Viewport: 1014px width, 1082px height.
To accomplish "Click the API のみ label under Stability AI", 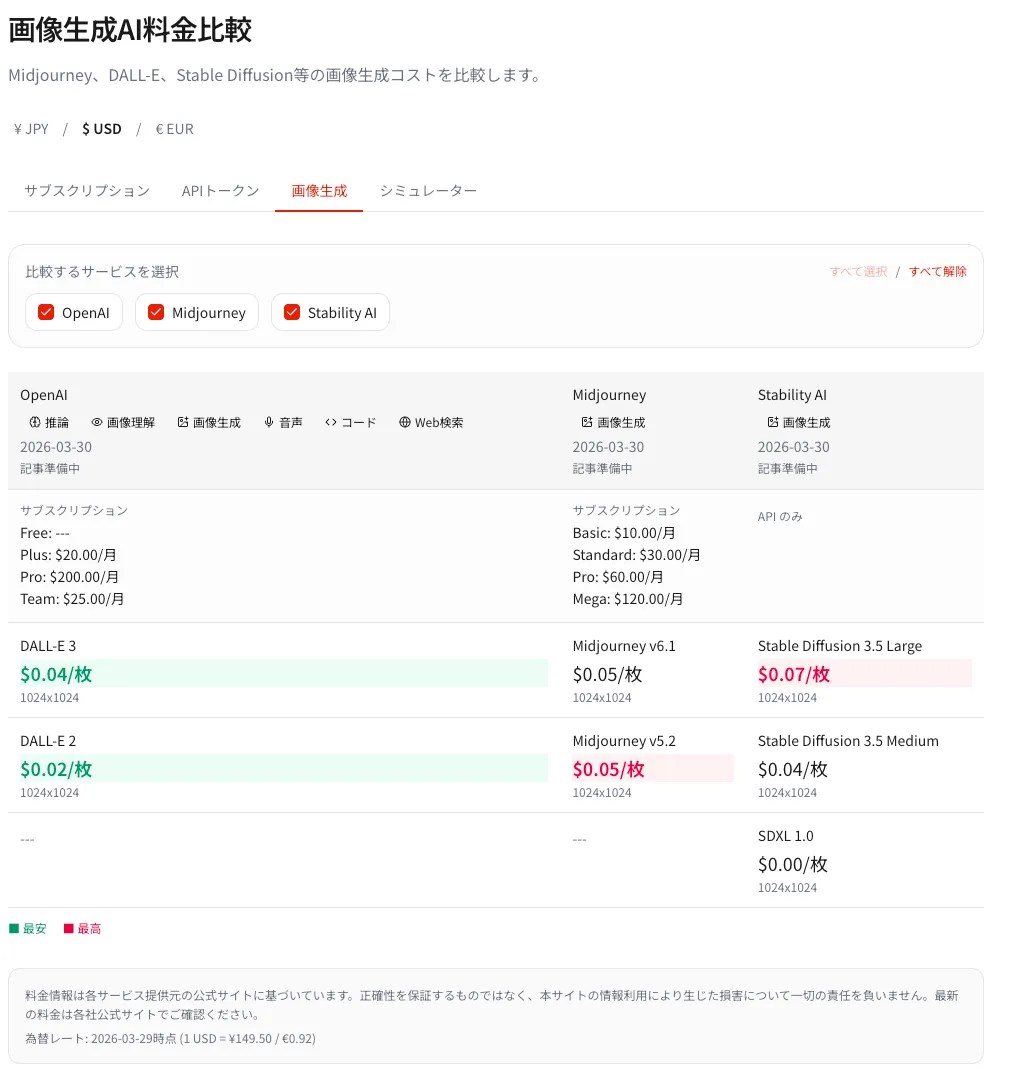I will [780, 517].
